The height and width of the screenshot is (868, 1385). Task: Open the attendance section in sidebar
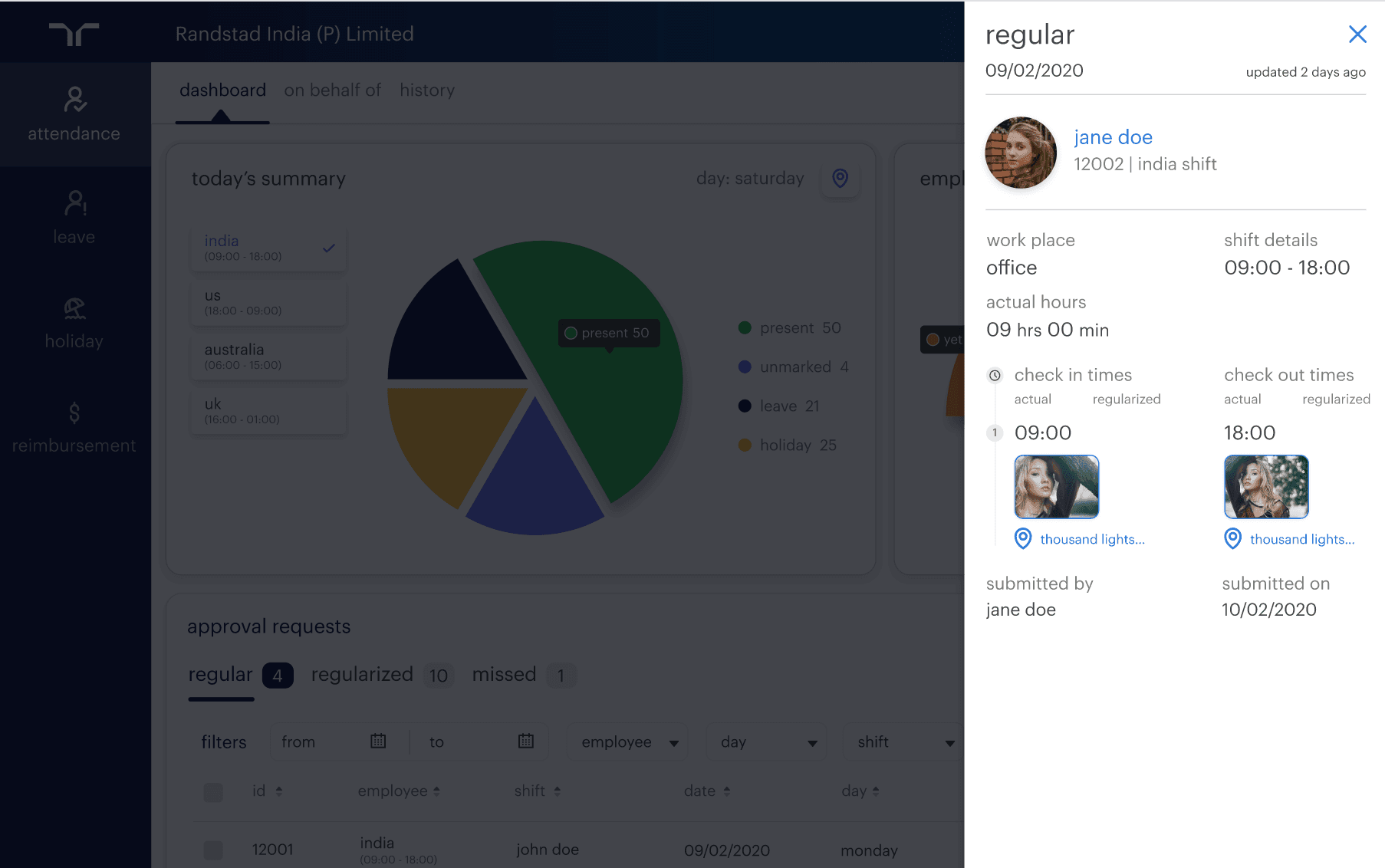(x=74, y=114)
